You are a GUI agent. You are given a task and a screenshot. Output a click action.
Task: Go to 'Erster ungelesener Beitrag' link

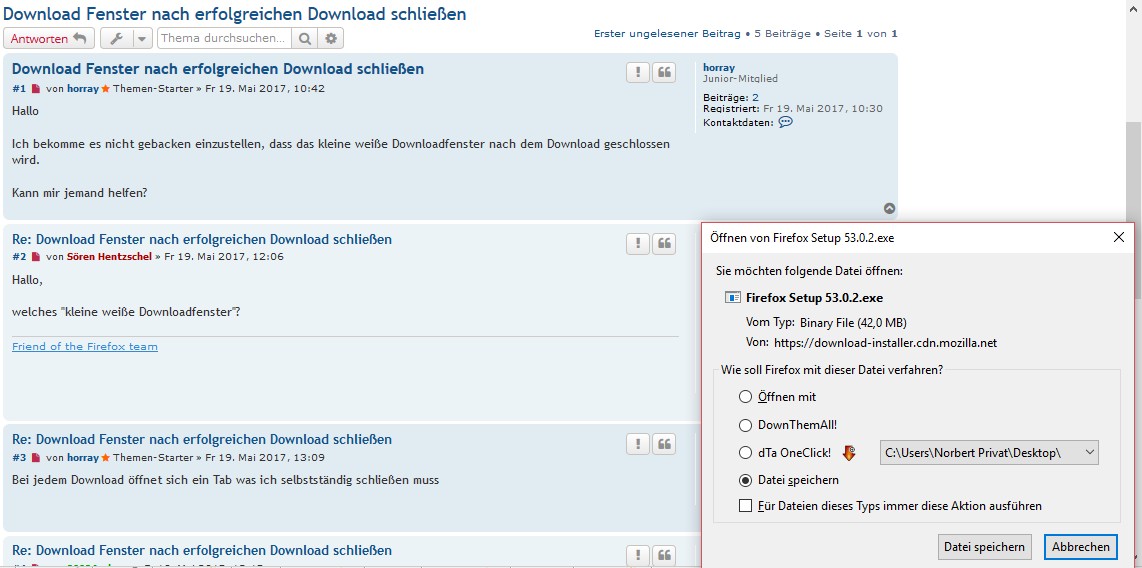(667, 33)
